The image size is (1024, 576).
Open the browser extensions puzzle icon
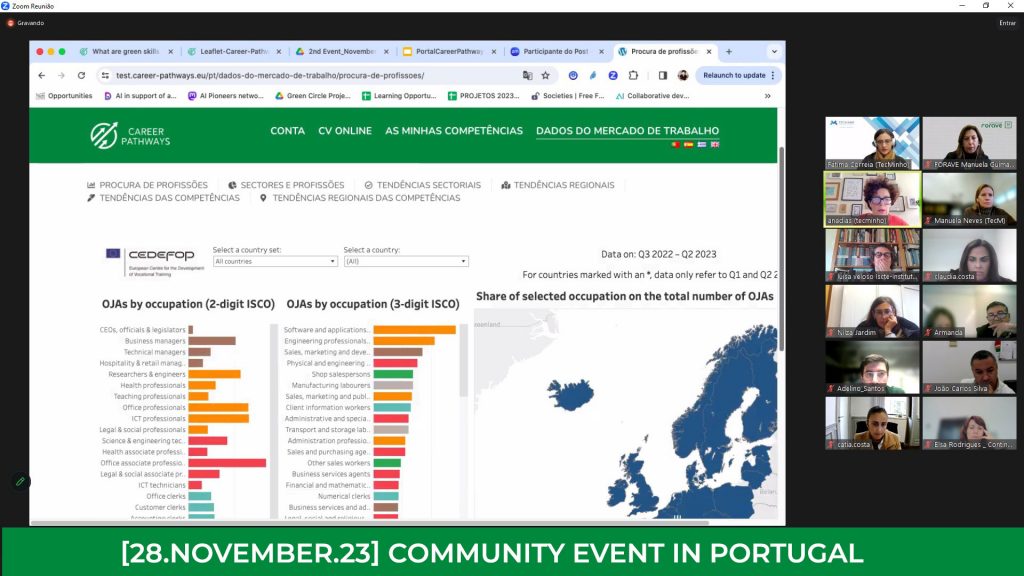pyautogui.click(x=633, y=75)
